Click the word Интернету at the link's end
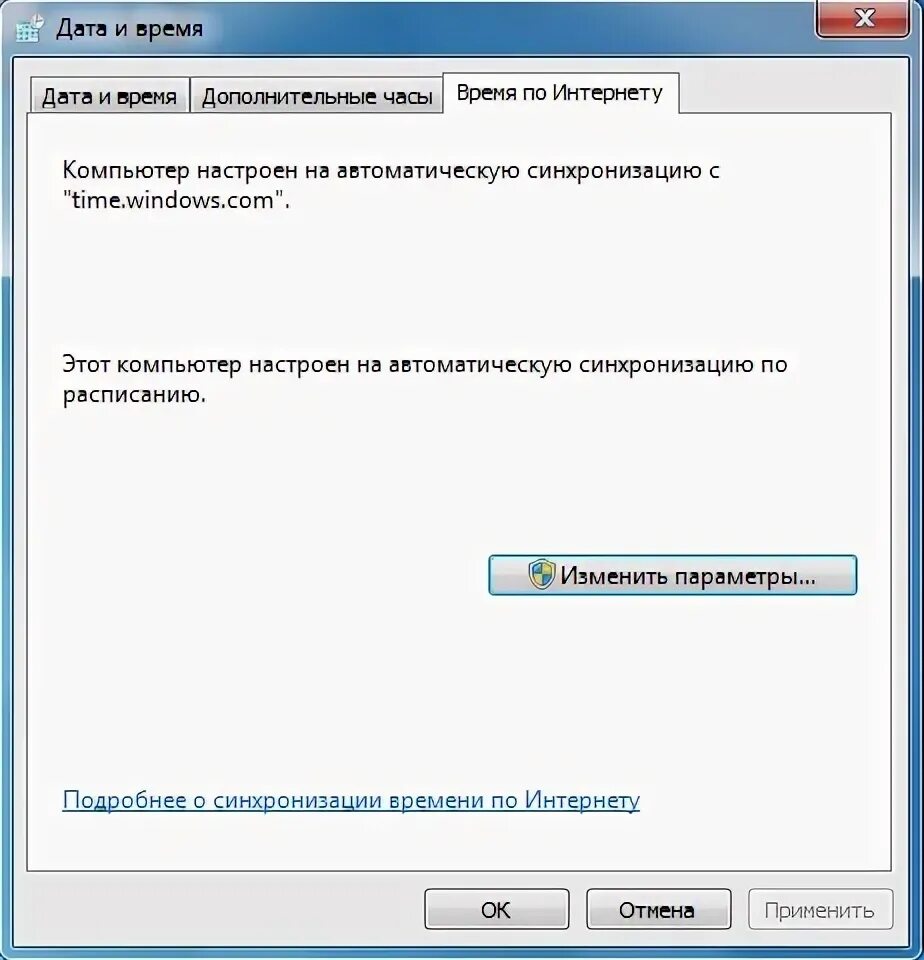This screenshot has height=960, width=924. tap(582, 800)
